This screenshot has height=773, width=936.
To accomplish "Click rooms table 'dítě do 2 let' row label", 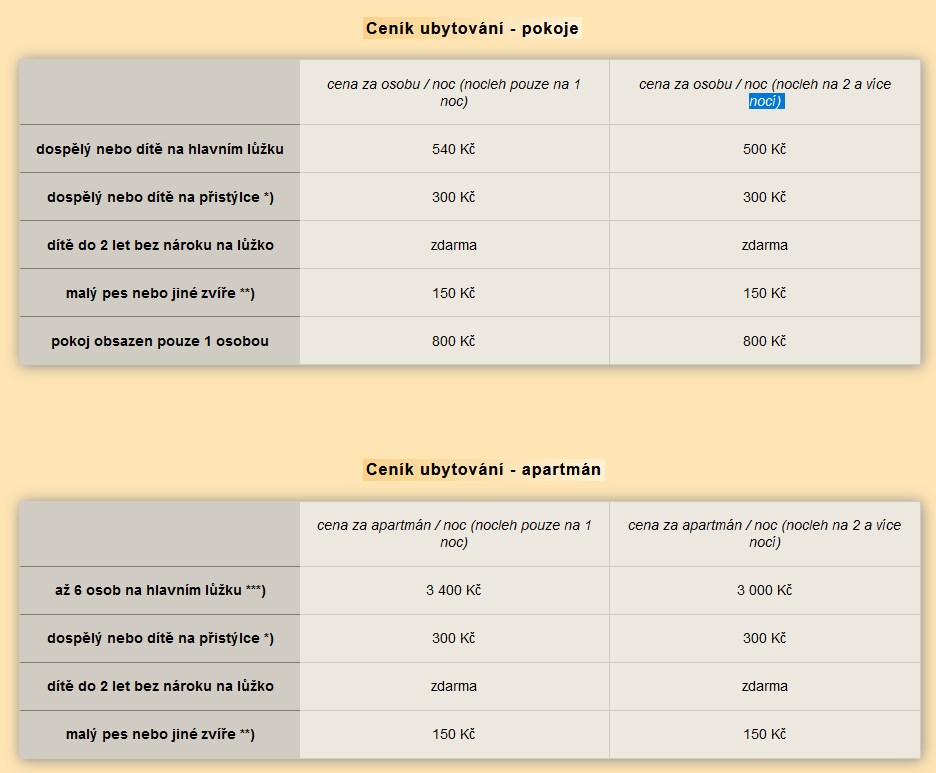I will pos(160,245).
